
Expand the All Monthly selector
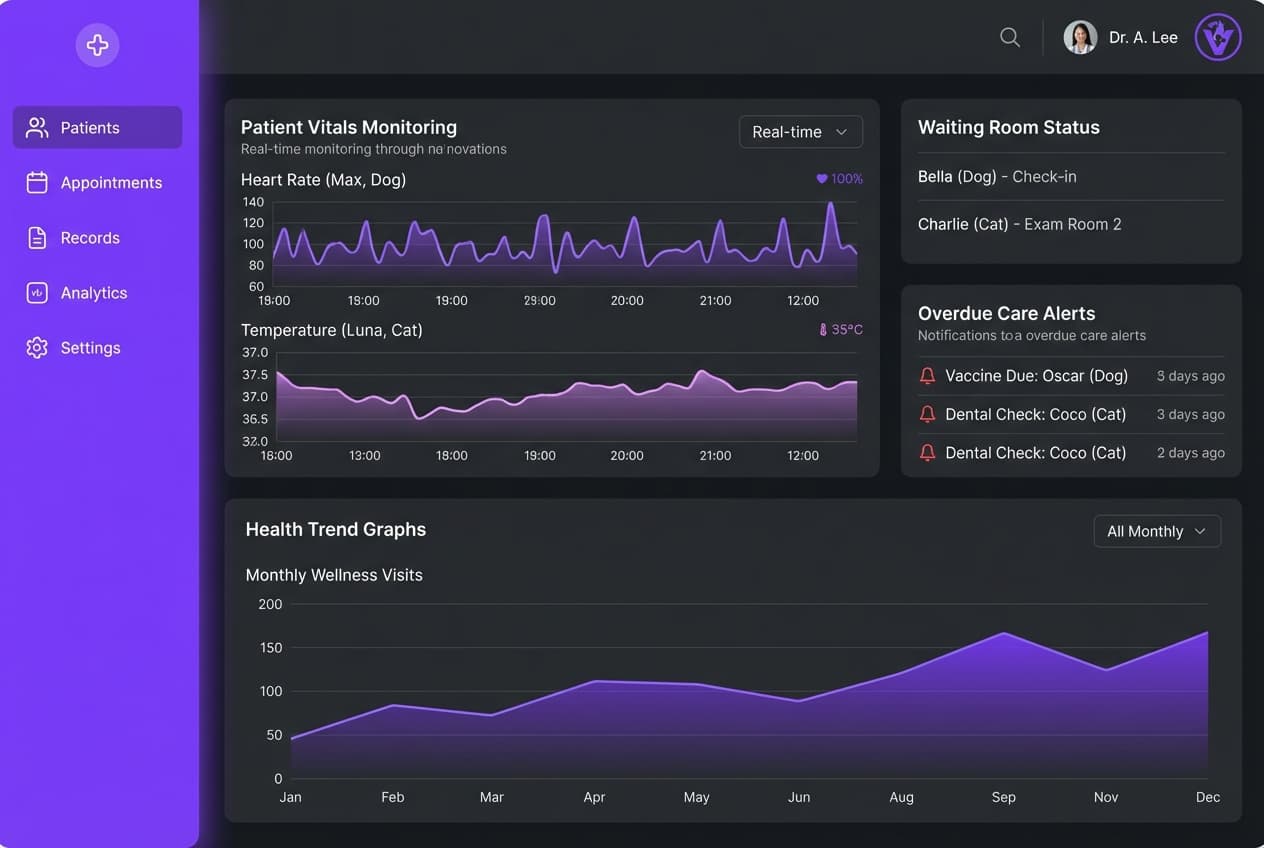pyautogui.click(x=1157, y=531)
